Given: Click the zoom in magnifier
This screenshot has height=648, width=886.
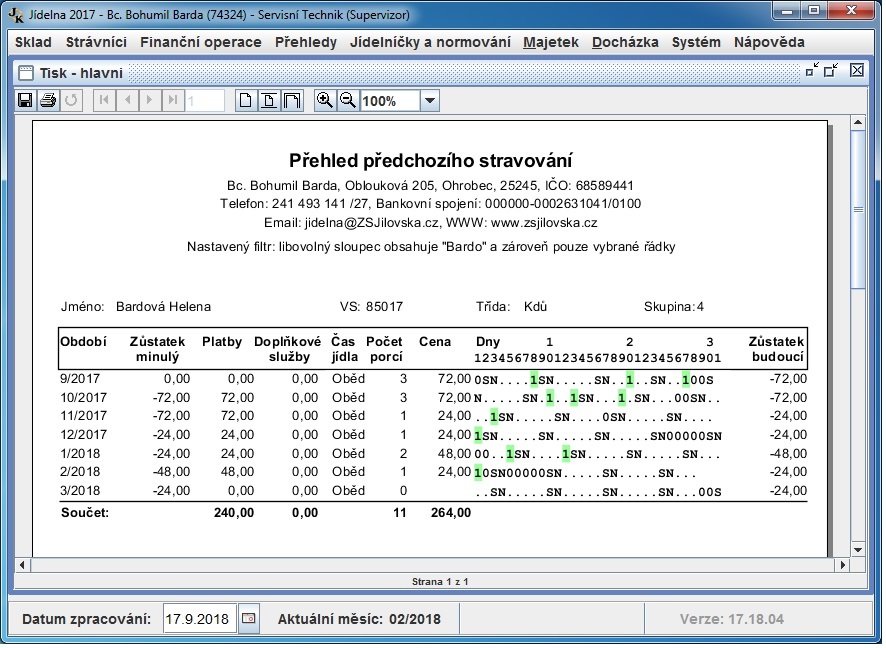Looking at the screenshot, I should click(x=324, y=101).
